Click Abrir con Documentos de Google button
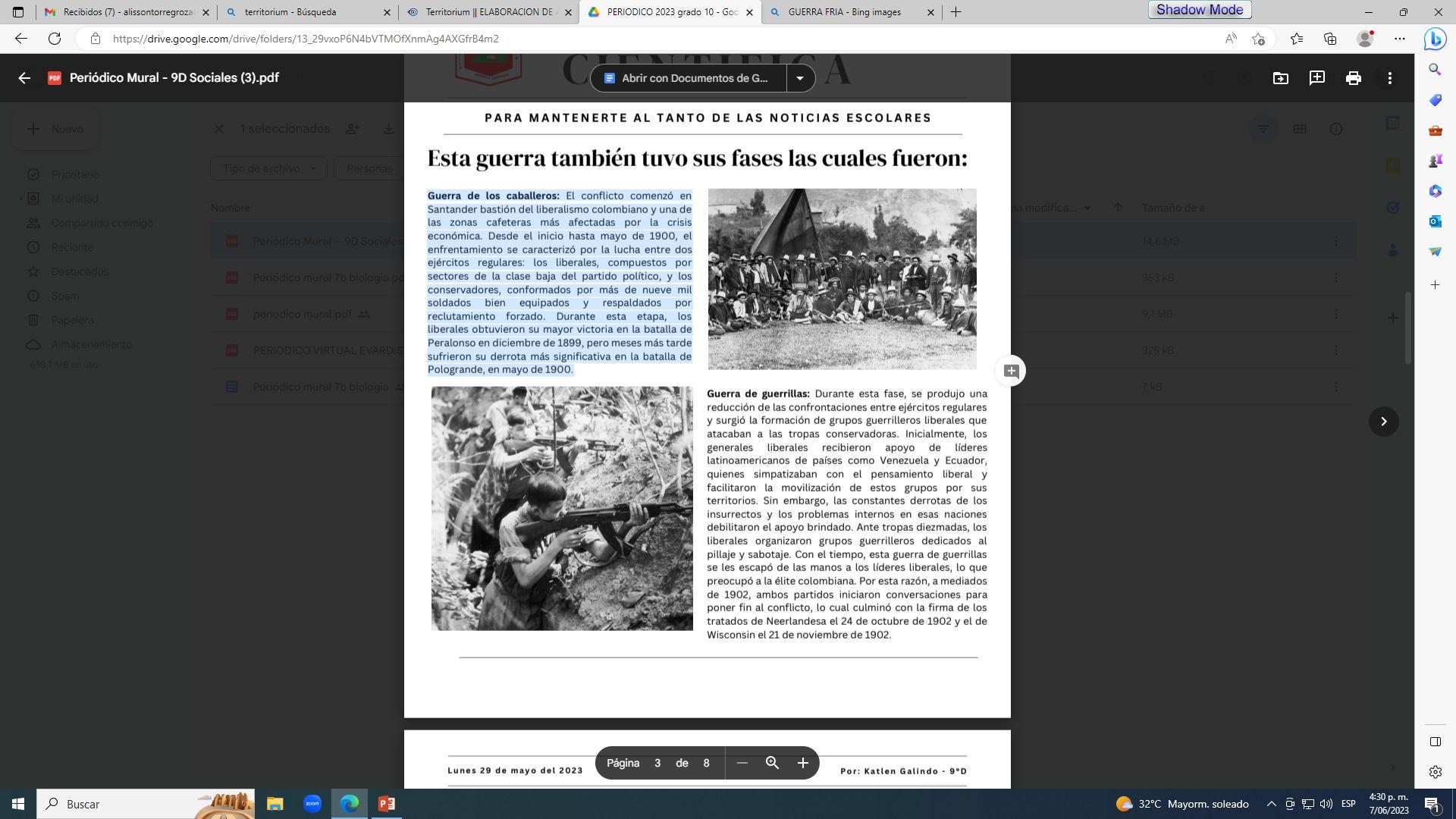The height and width of the screenshot is (819, 1456). click(688, 78)
